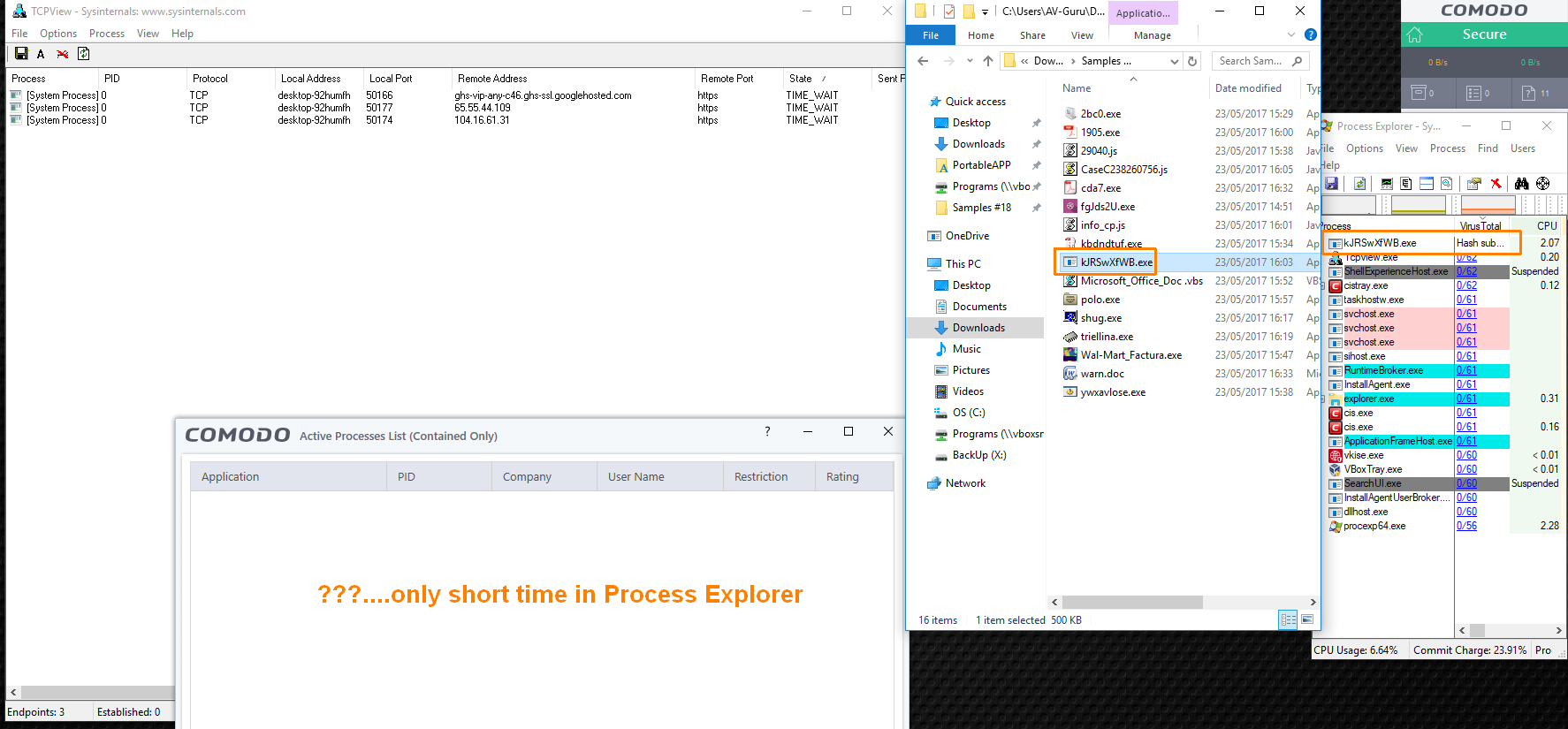Click the 0/62 VirusTotal link for cistray.exe
Image resolution: width=1568 pixels, height=729 pixels.
1466,285
